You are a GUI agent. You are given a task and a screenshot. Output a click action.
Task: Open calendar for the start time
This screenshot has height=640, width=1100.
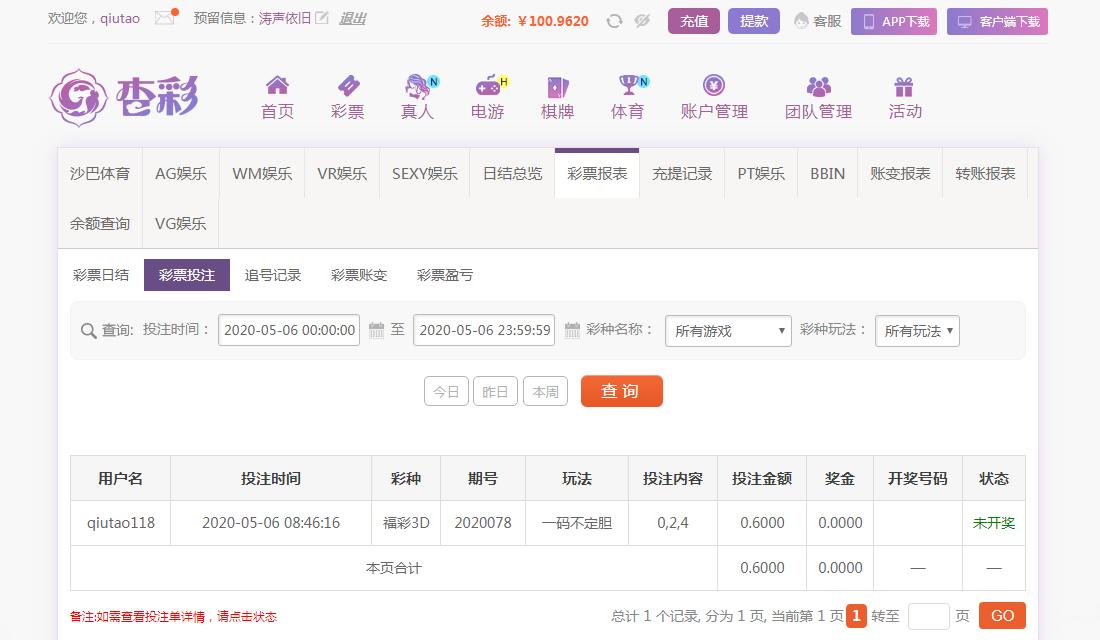[x=376, y=330]
